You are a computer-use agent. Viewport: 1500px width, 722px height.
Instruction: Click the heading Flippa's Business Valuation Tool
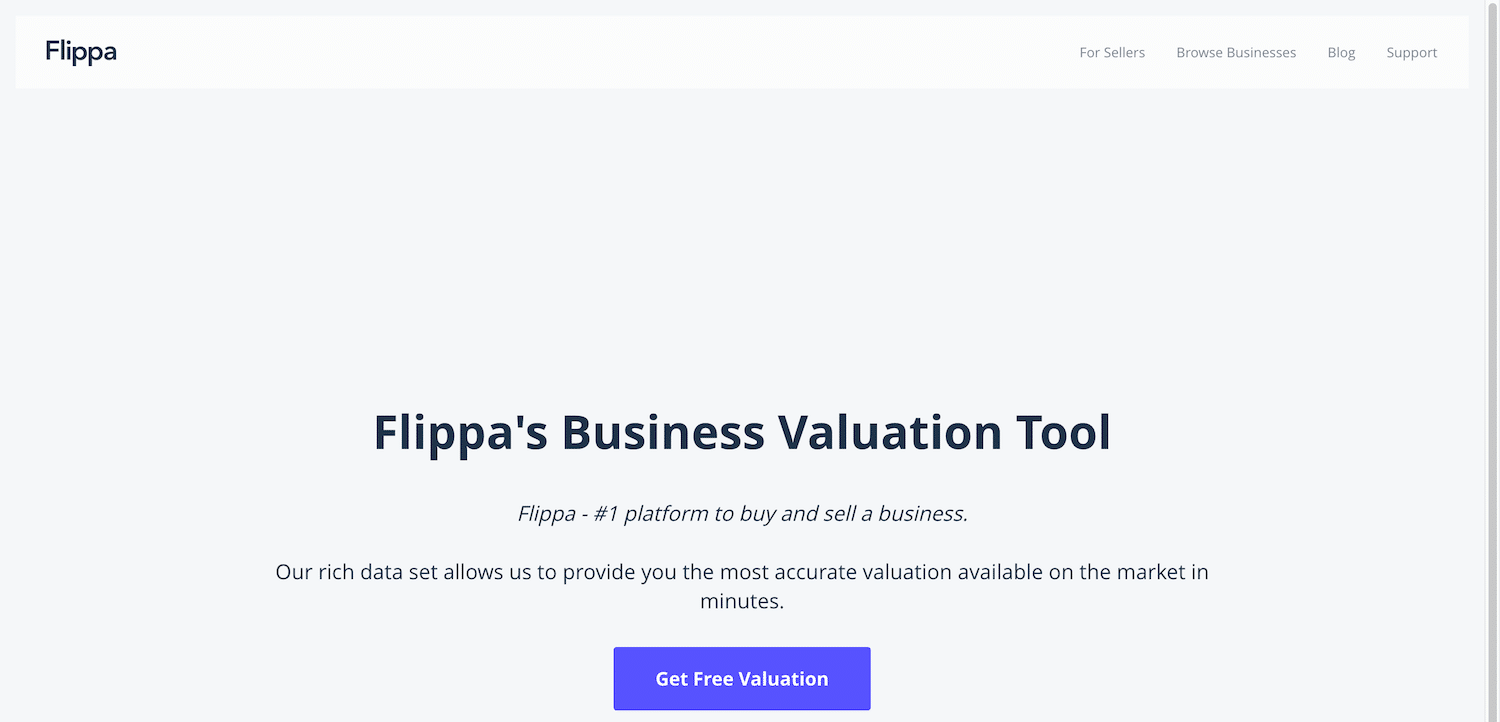tap(741, 432)
